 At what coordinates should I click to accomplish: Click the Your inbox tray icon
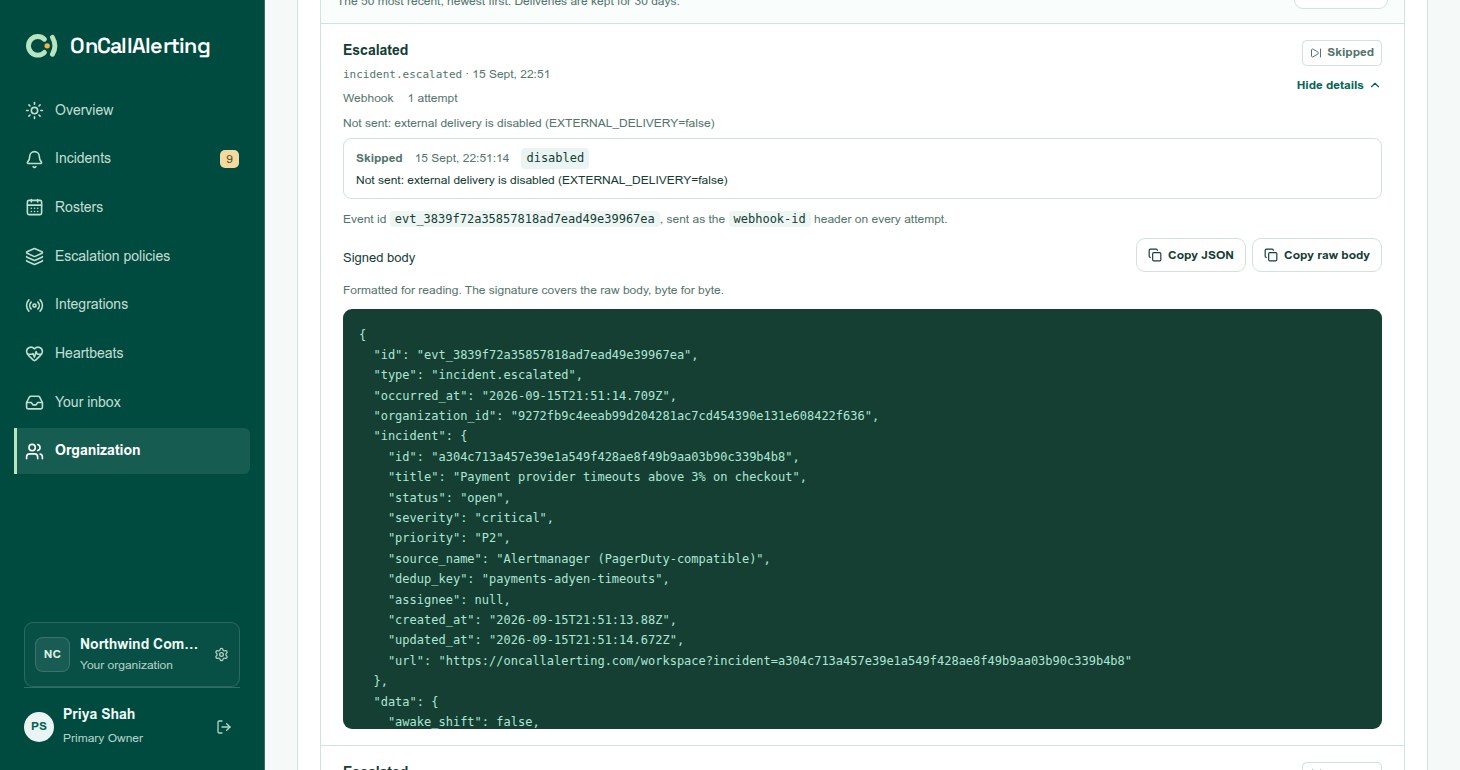pos(35,402)
